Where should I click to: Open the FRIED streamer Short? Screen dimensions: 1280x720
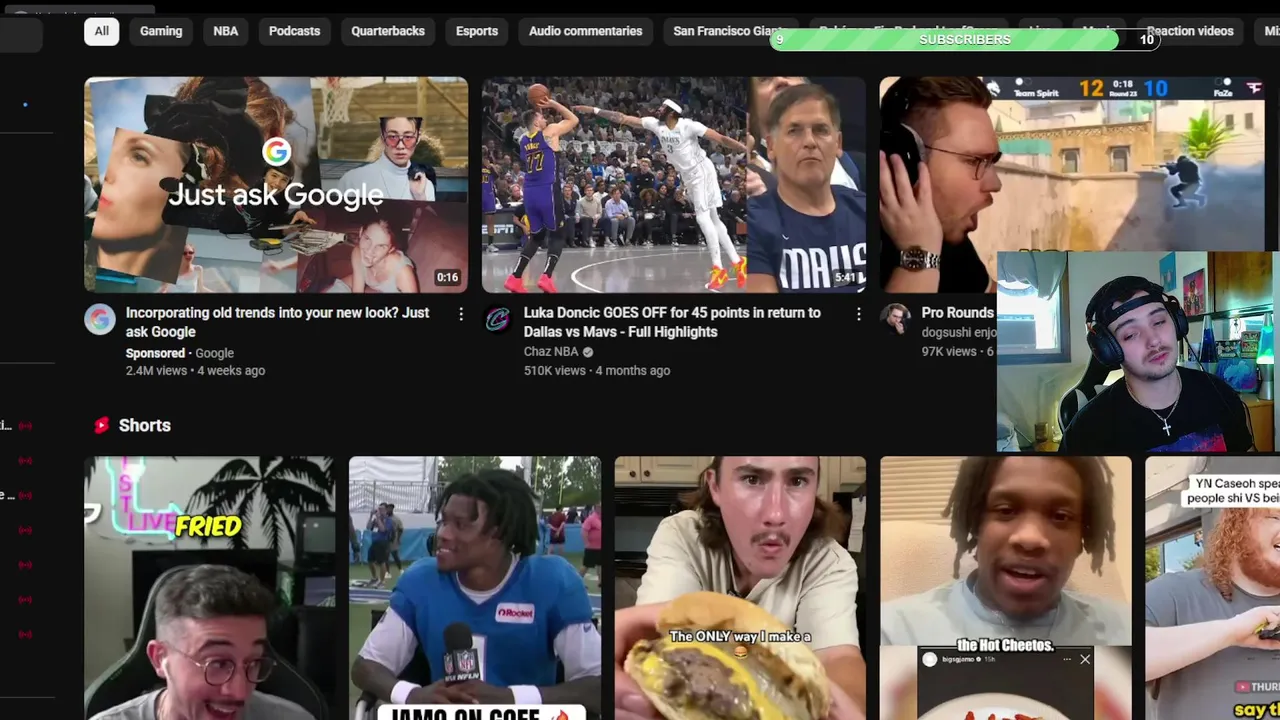coord(210,588)
